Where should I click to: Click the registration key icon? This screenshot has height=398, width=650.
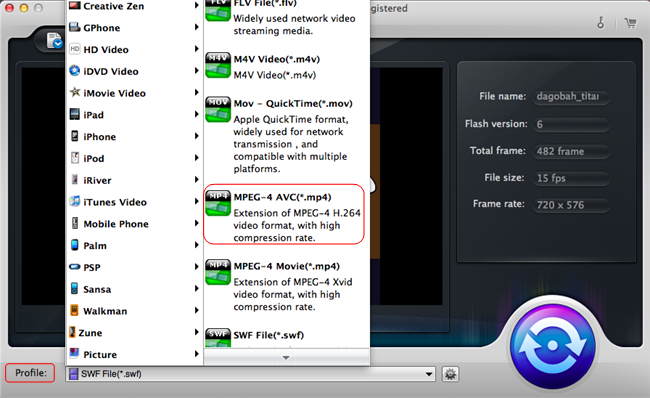[601, 22]
